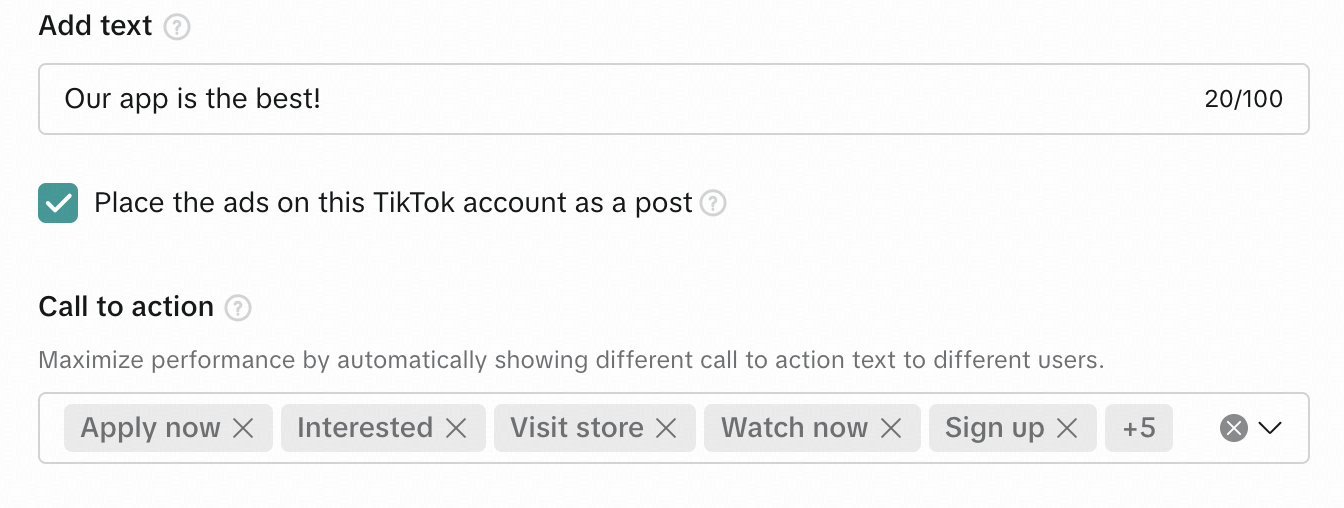The image size is (1344, 508).
Task: Click the Sign up tag label
Action: (x=994, y=428)
